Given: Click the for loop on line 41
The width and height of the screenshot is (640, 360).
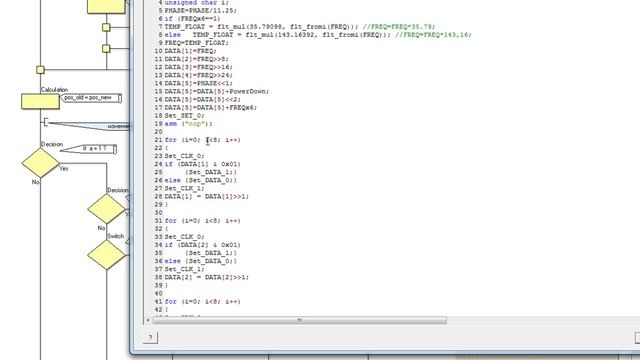Looking at the screenshot, I should tap(202, 302).
